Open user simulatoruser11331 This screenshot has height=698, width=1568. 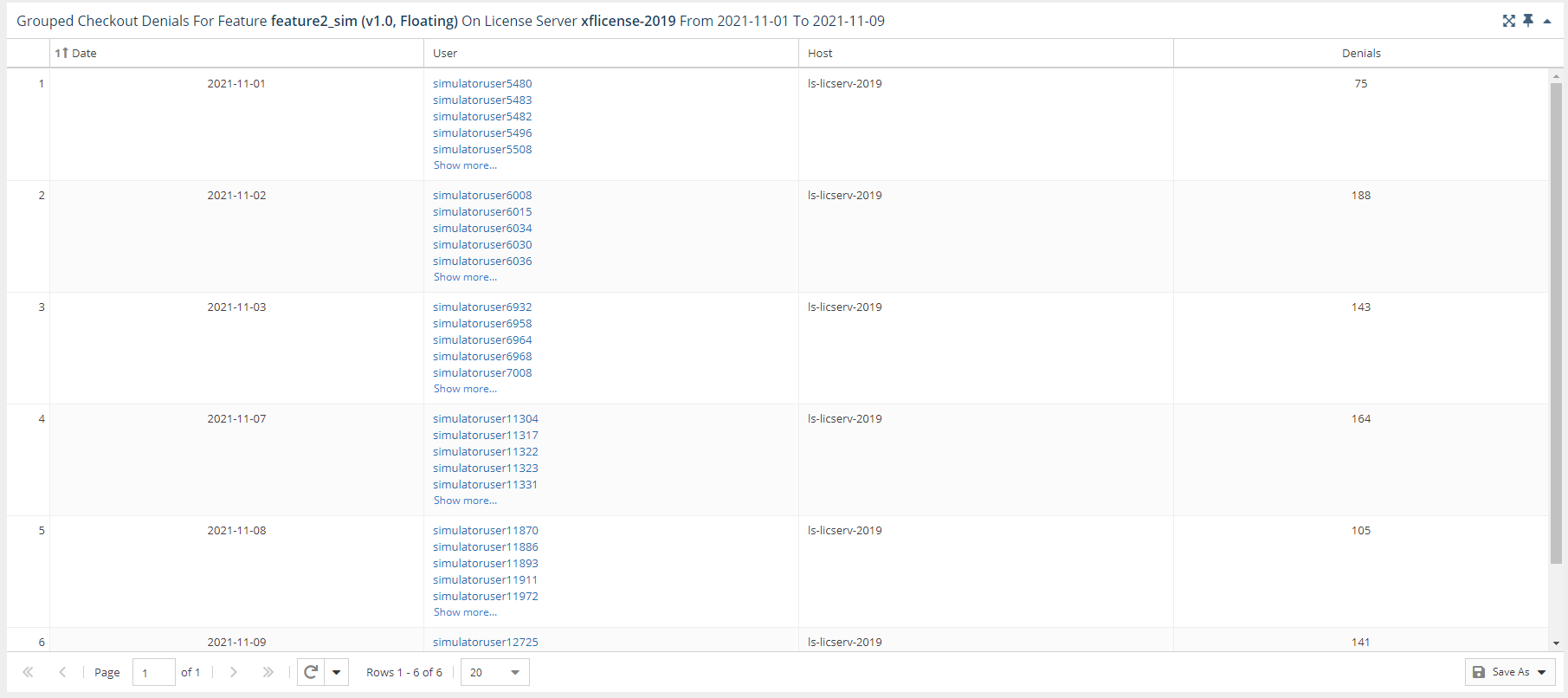486,485
